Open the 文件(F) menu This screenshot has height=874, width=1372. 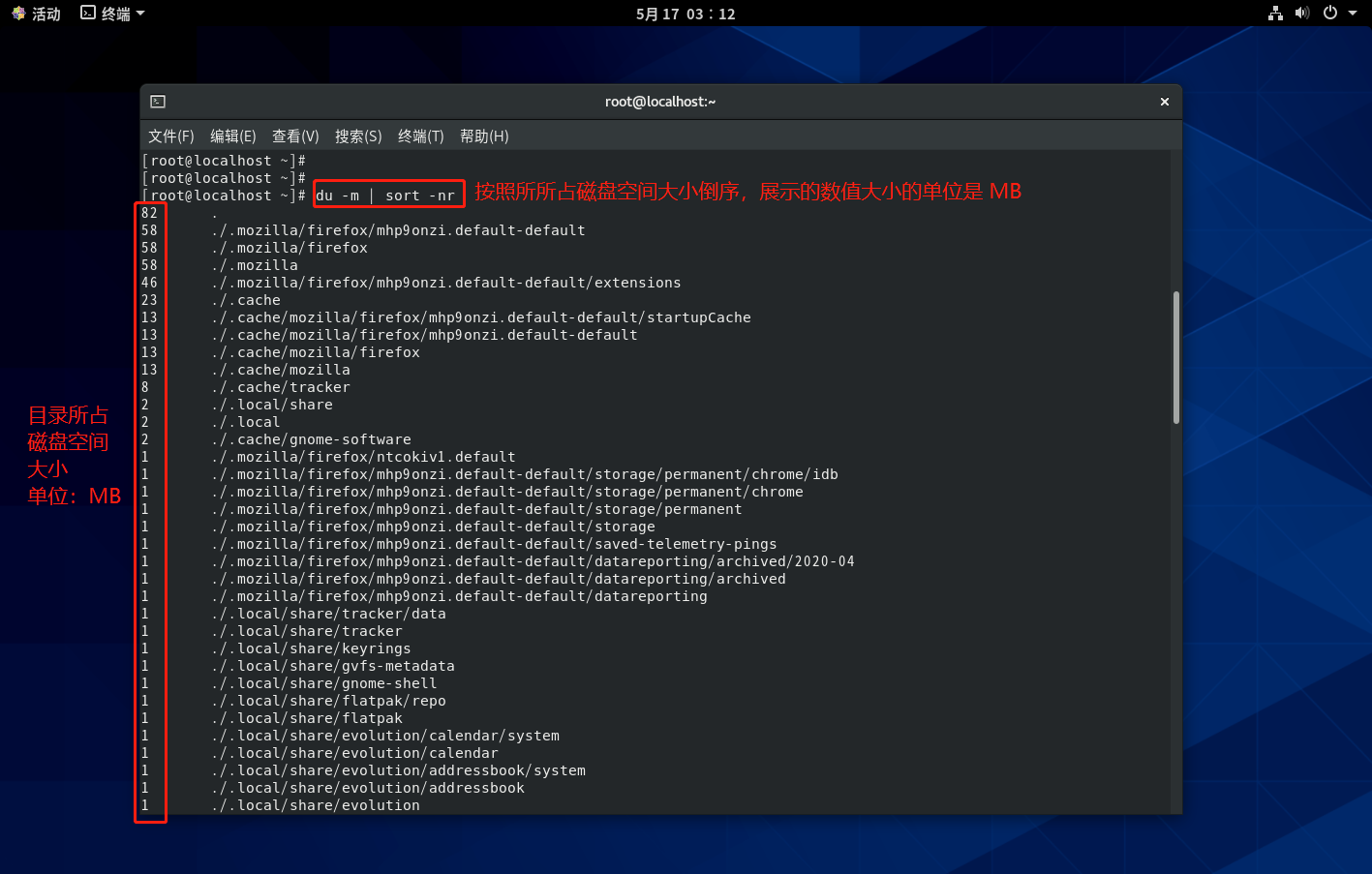(170, 136)
